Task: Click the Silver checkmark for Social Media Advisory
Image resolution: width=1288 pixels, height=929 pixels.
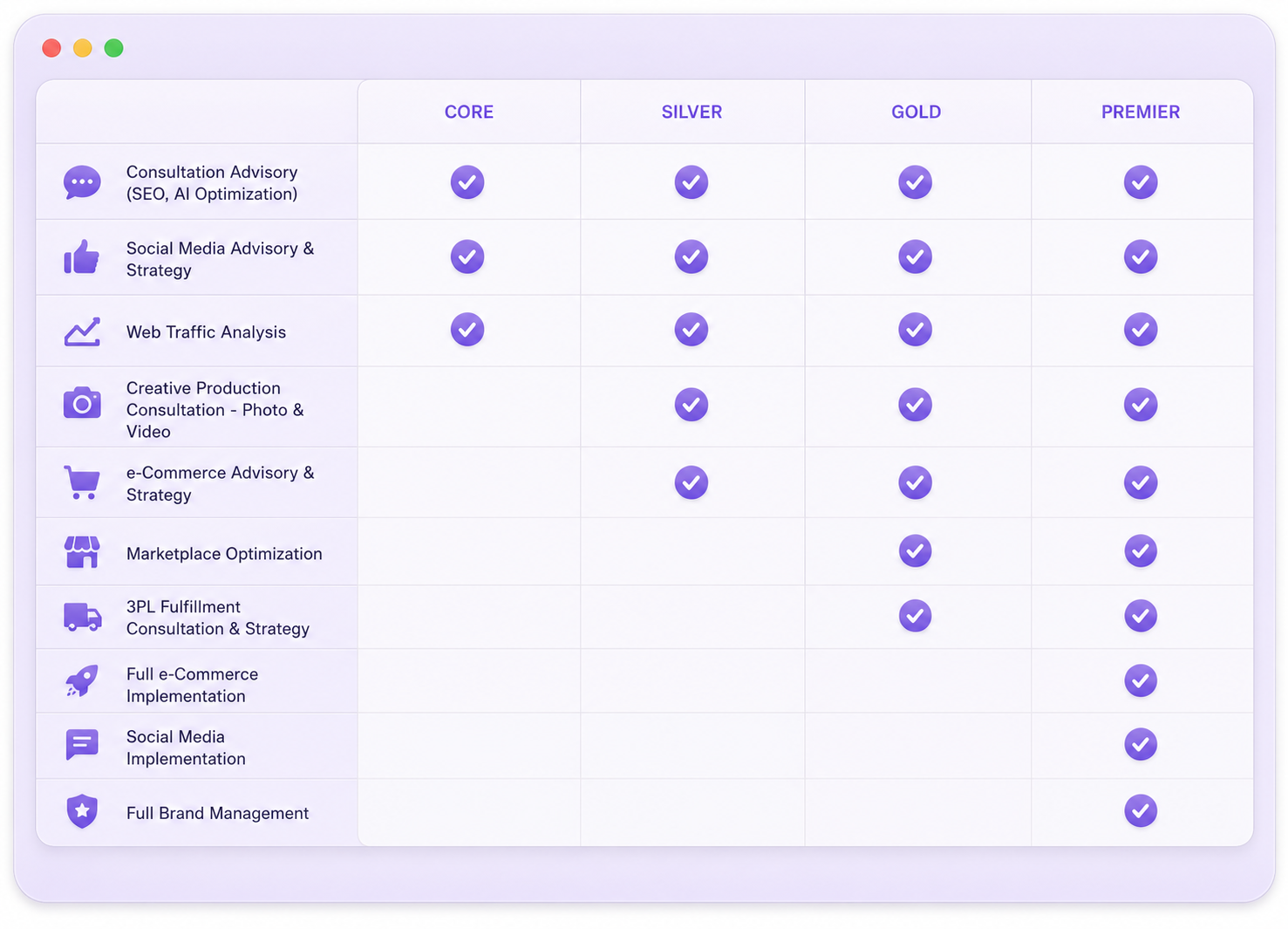Action: coord(692,257)
